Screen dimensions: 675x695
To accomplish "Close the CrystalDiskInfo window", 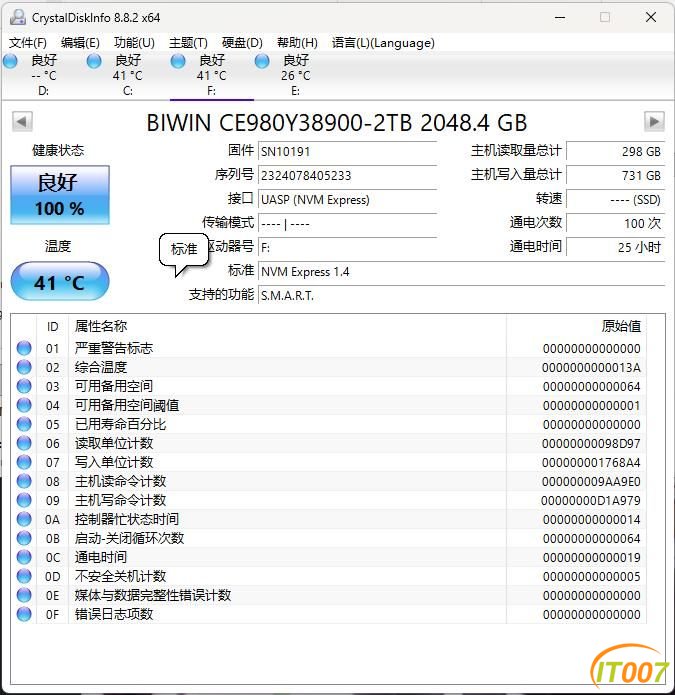I will (x=651, y=17).
